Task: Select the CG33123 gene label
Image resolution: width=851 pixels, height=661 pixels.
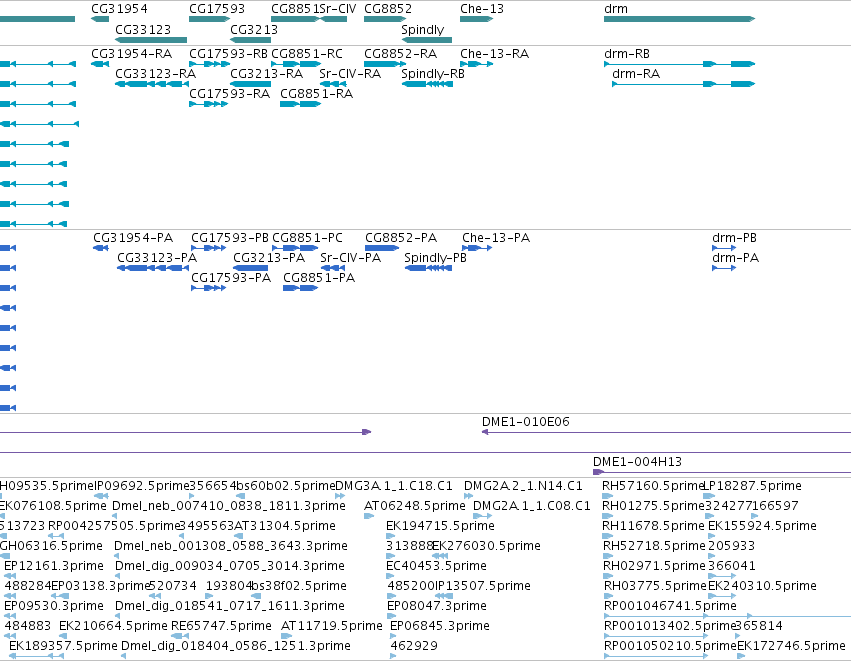Action: coord(143,29)
